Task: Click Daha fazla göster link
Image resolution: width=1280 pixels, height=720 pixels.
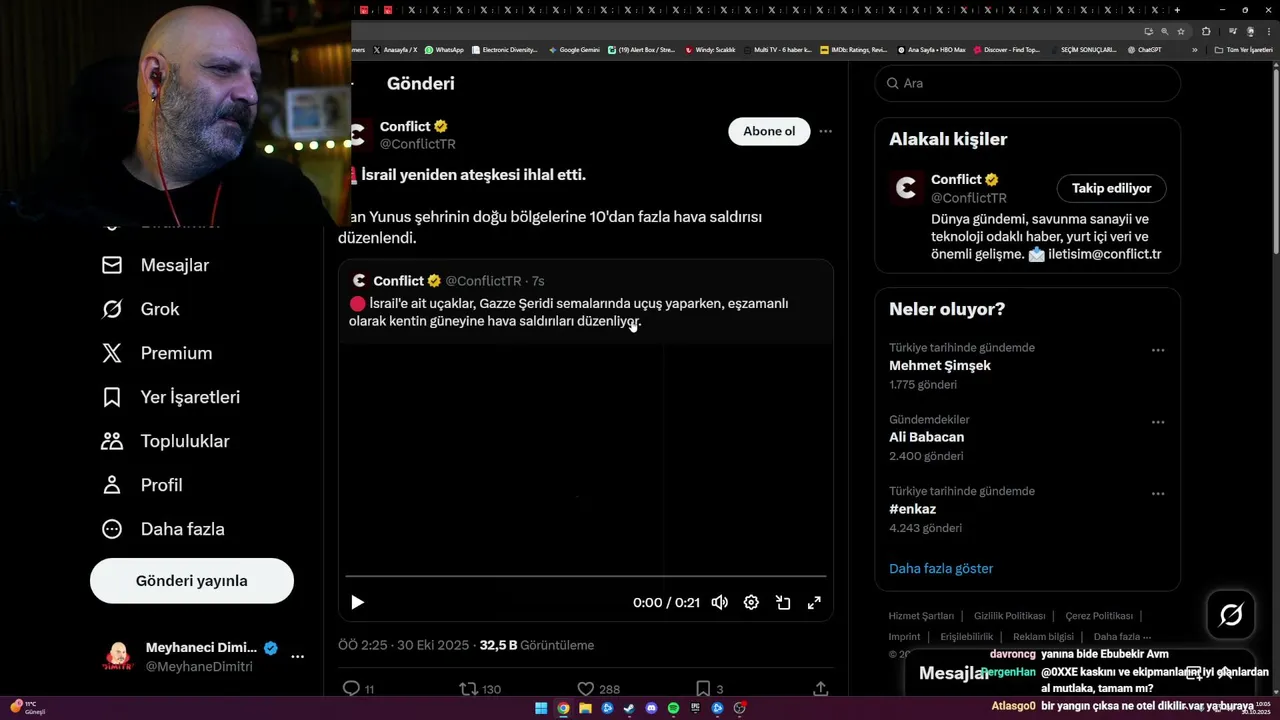Action: [x=941, y=568]
